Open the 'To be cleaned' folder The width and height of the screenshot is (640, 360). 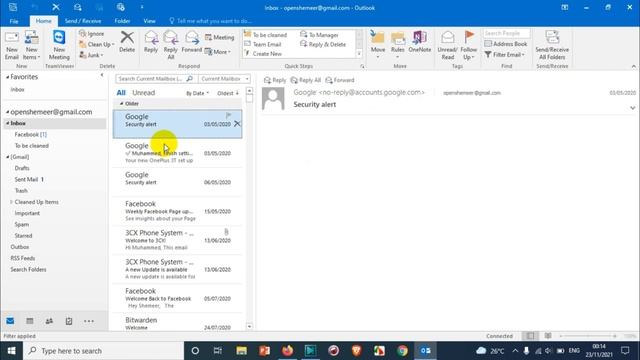click(32, 146)
